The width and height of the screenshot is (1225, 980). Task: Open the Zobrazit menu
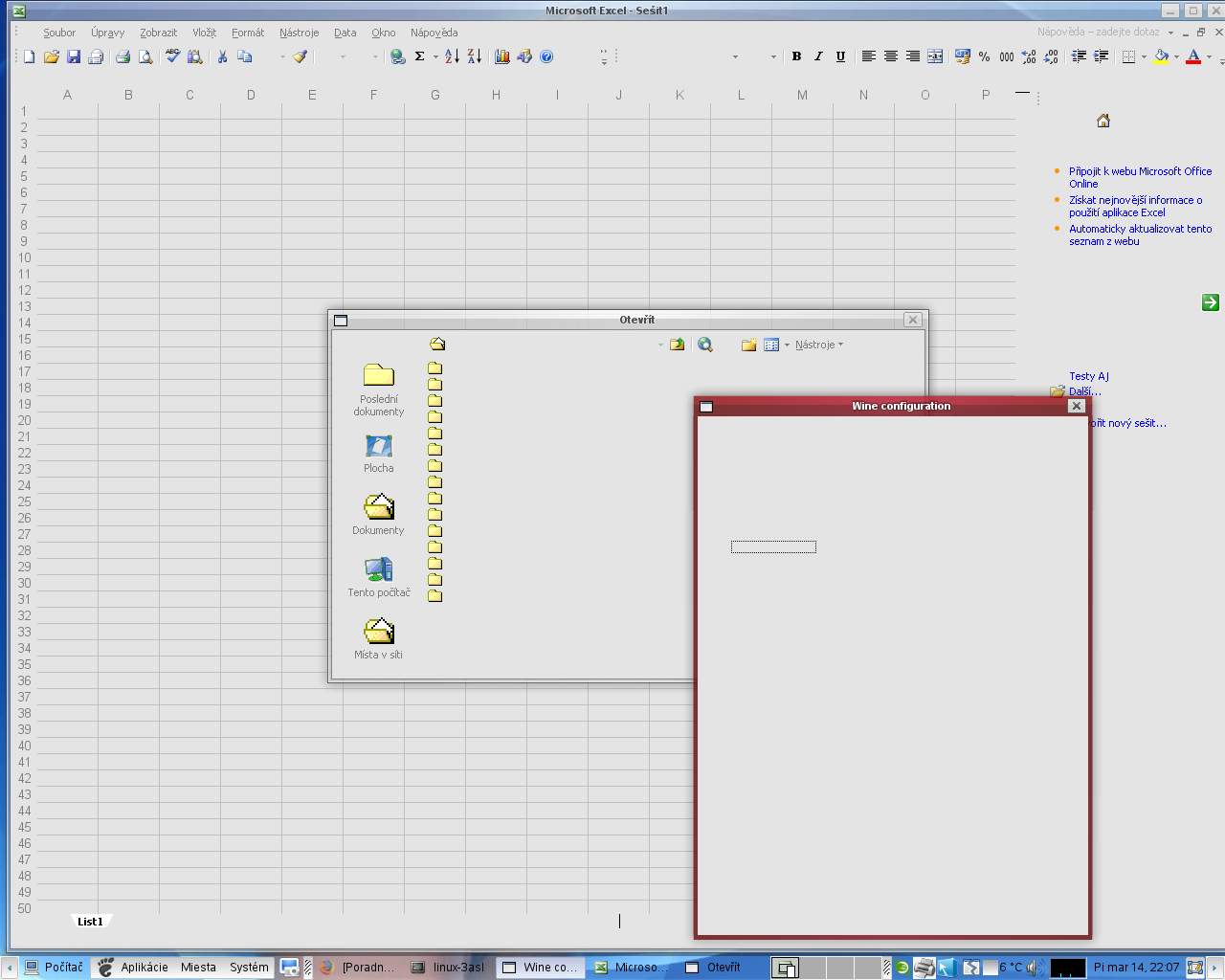click(159, 33)
